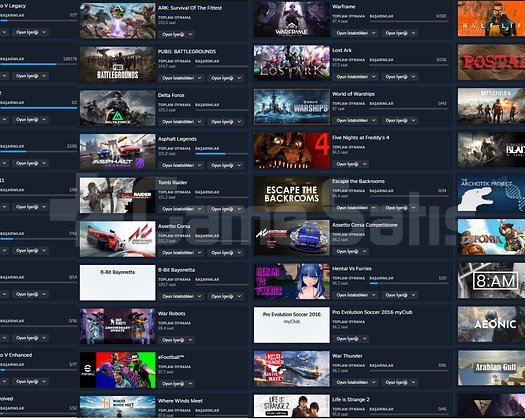Click the 8-Bit Bayonetta placeholder image
Image resolution: width=525 pixels, height=420 pixels.
[118, 283]
